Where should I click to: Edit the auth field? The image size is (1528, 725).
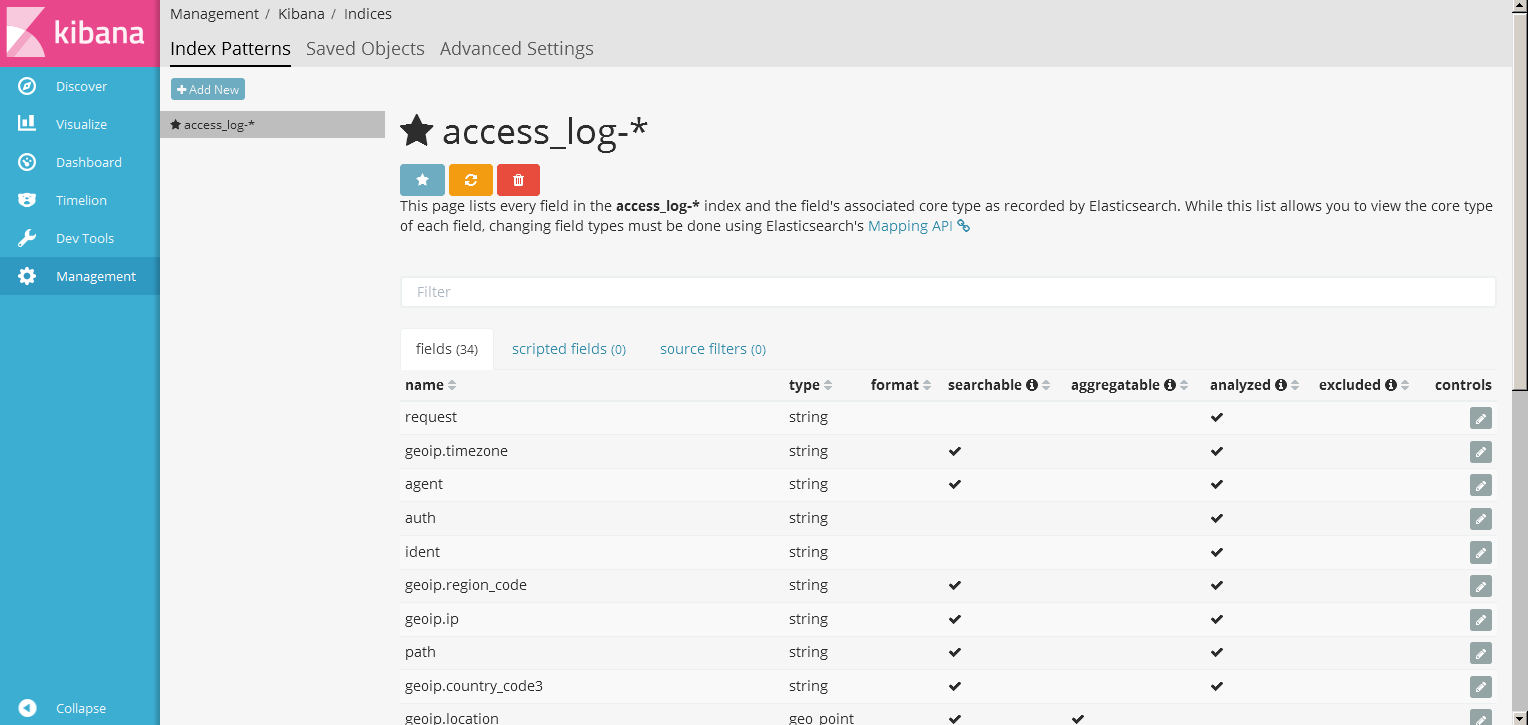click(1481, 519)
